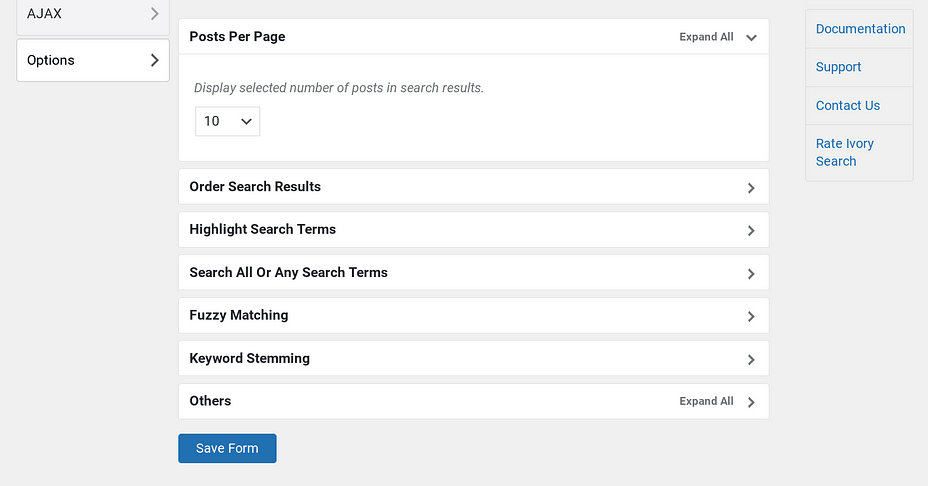This screenshot has width=928, height=486.
Task: Select the Options tab
Action: tap(93, 60)
